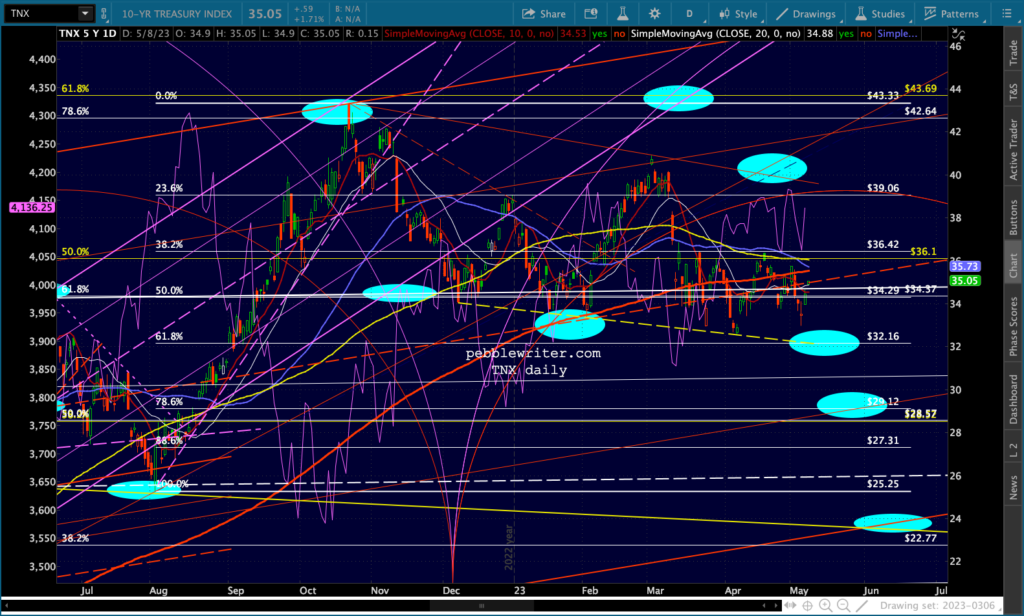Click the yellow $43.69 level label
Image resolution: width=1024 pixels, height=616 pixels.
[920, 89]
